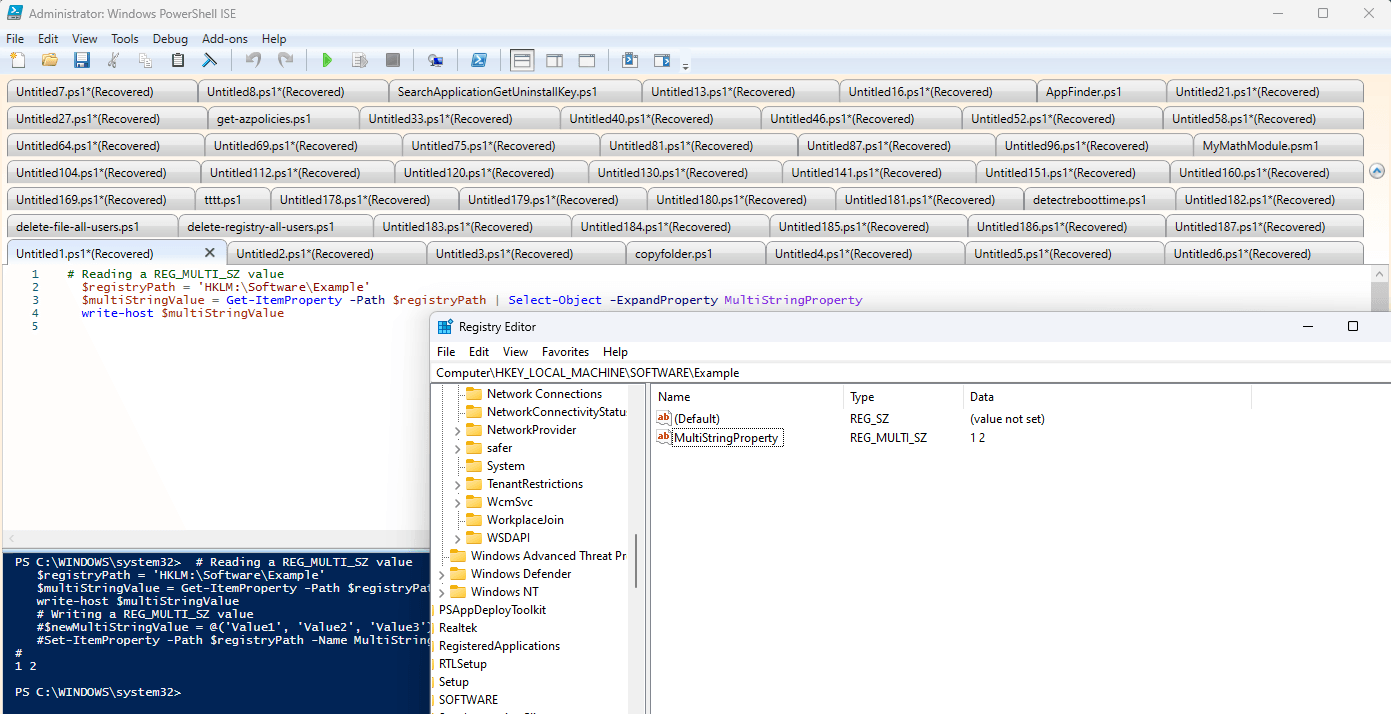Switch to the get-azpolicies.ps1 tab
1391x714 pixels.
284,118
